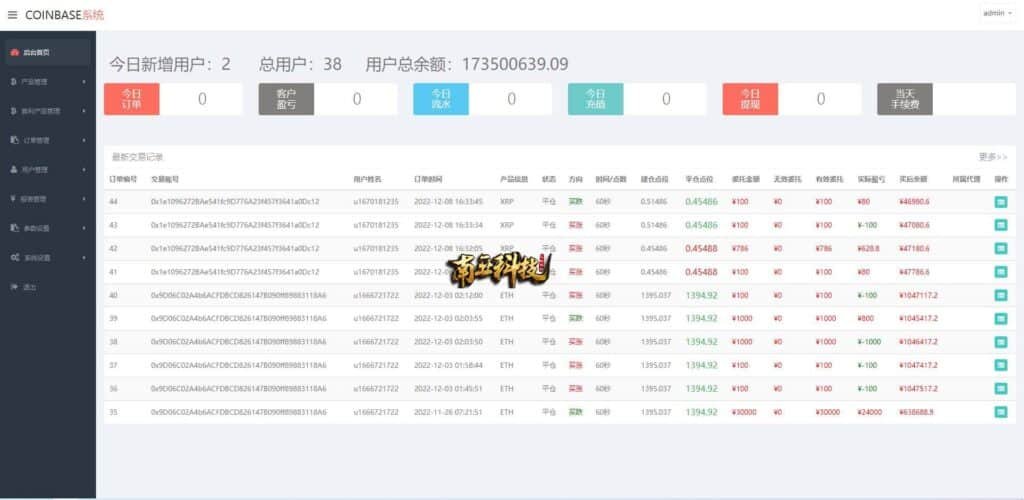
Task: Open the action icon for order 42
Action: (x=1001, y=248)
